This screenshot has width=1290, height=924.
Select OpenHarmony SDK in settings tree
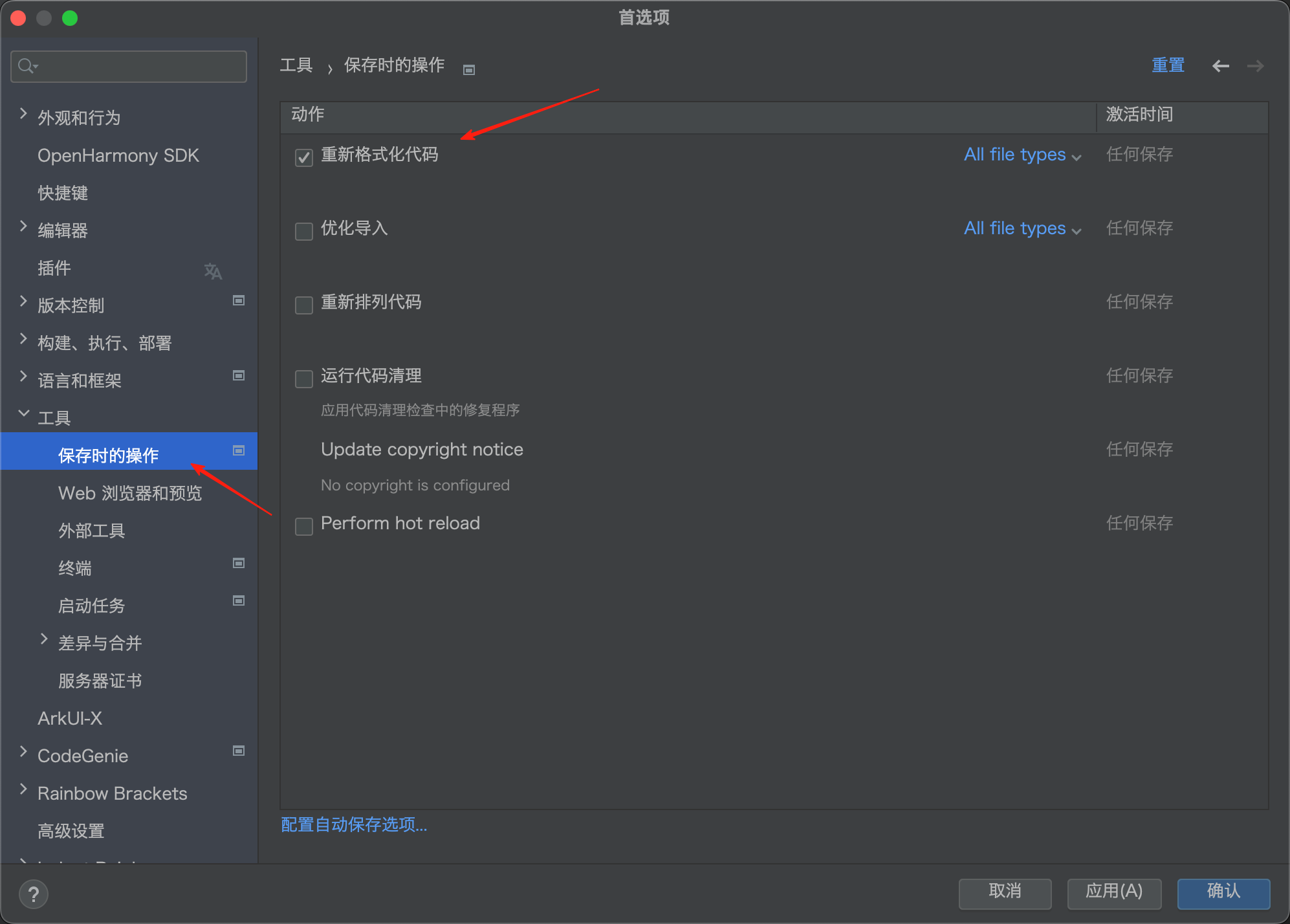tap(118, 155)
